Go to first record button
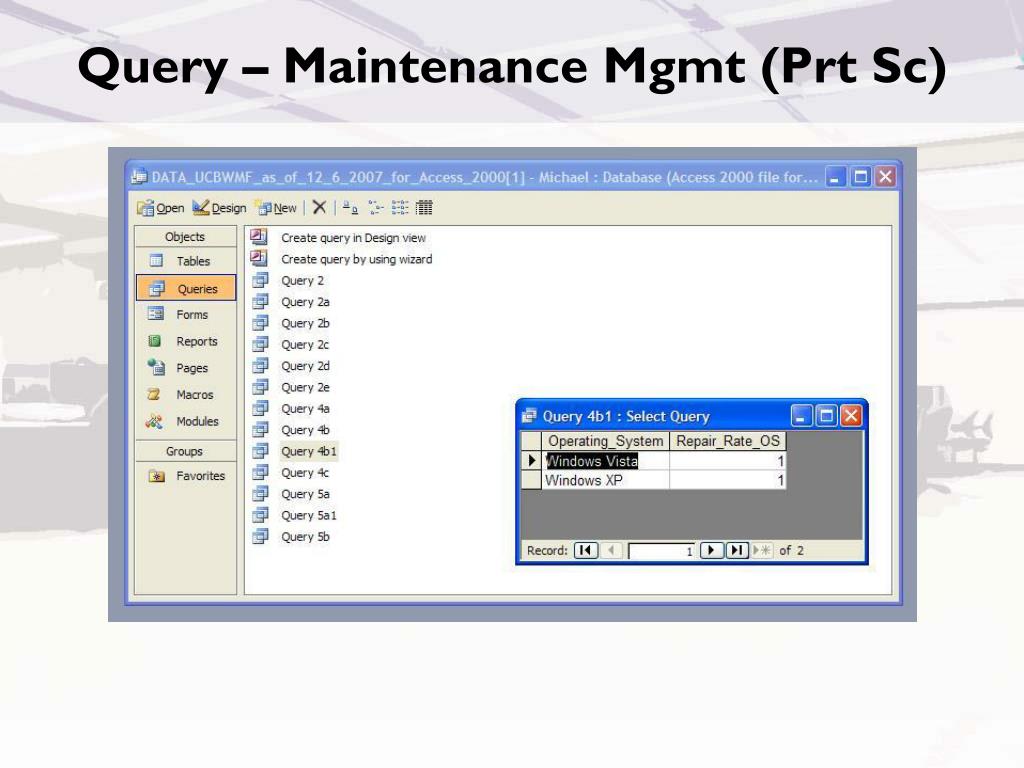The image size is (1024, 768). click(586, 551)
